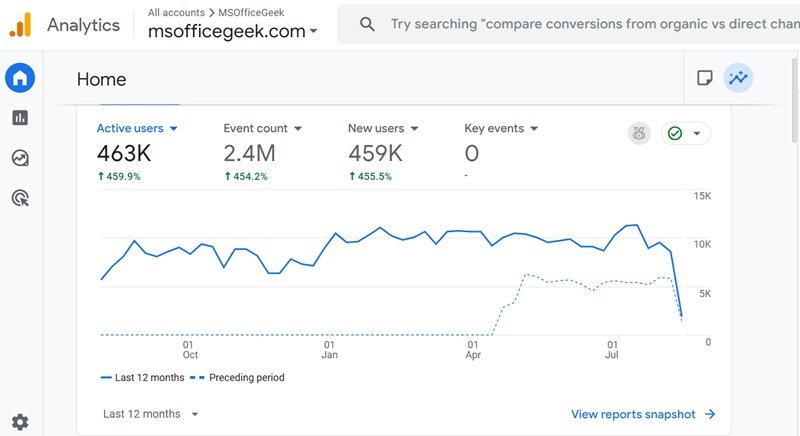The image size is (800, 436).
Task: Click into the search input field
Action: pyautogui.click(x=590, y=24)
